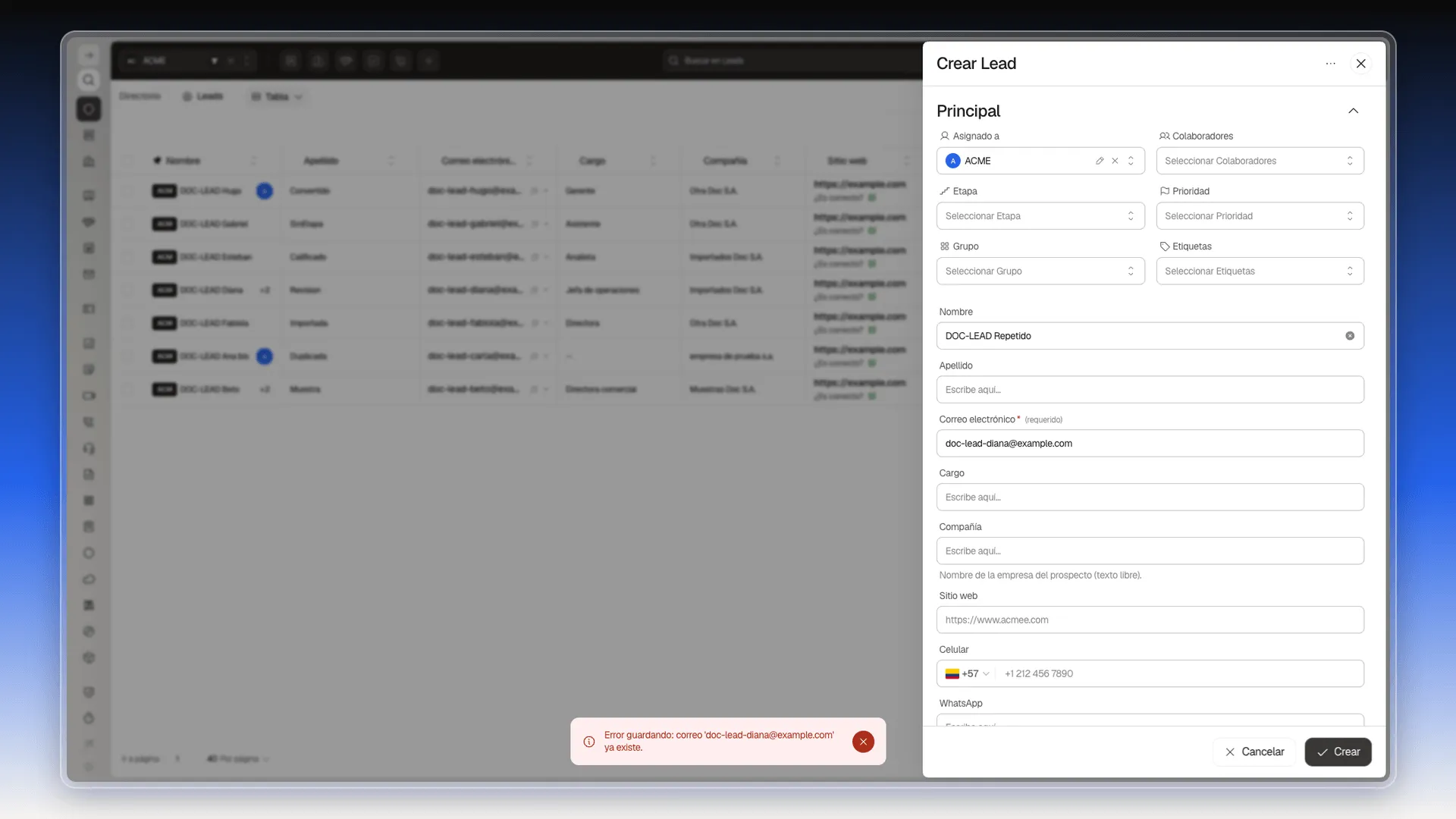Click the Apellido input field

pyautogui.click(x=1150, y=390)
